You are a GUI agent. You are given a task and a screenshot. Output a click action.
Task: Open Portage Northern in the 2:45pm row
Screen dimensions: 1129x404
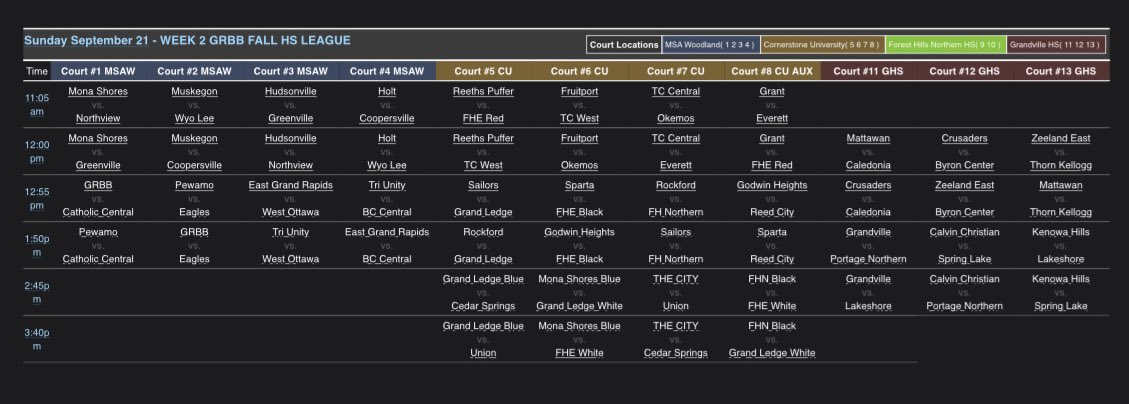click(964, 305)
